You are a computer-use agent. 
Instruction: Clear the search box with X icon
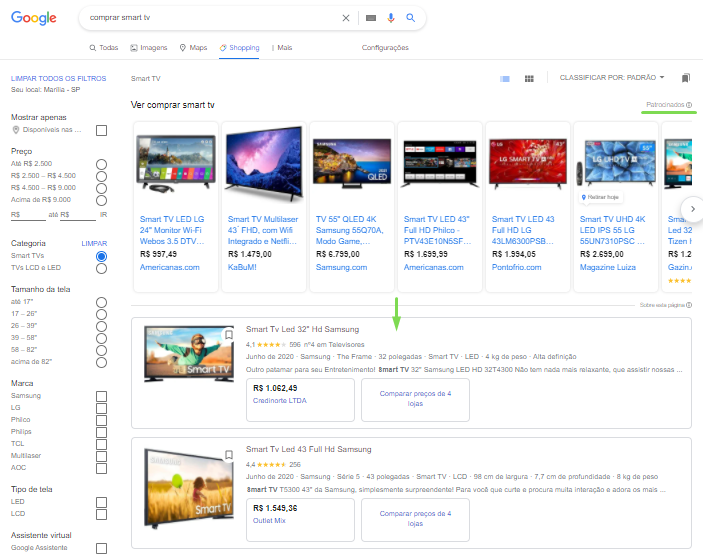[346, 18]
